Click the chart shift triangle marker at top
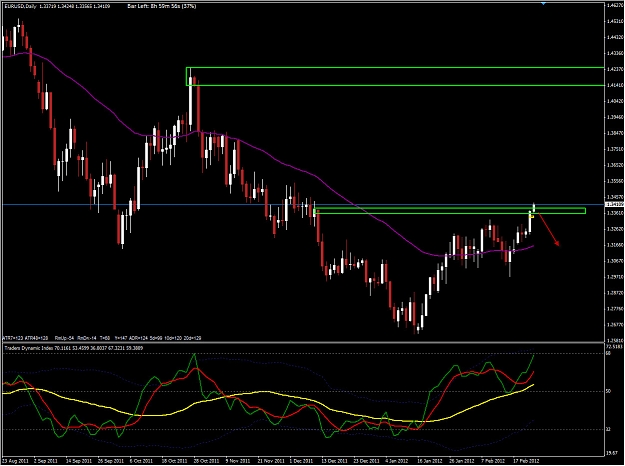 click(543, 3)
